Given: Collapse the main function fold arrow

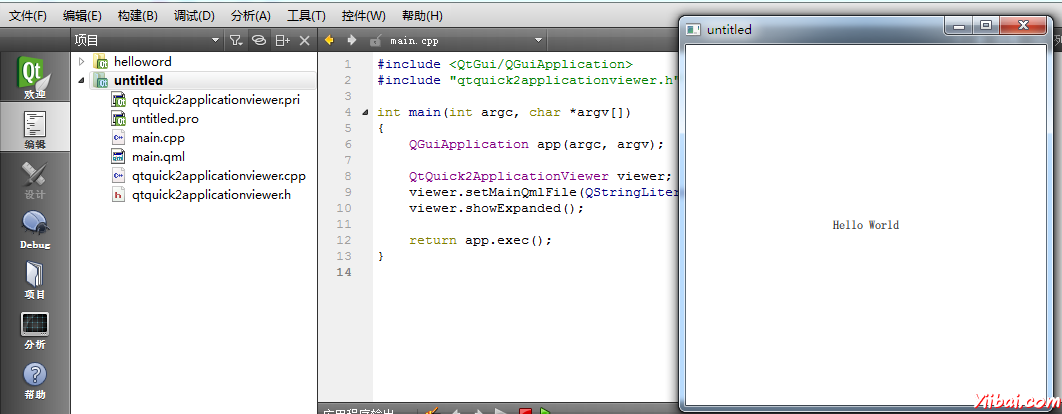Looking at the screenshot, I should coord(364,112).
